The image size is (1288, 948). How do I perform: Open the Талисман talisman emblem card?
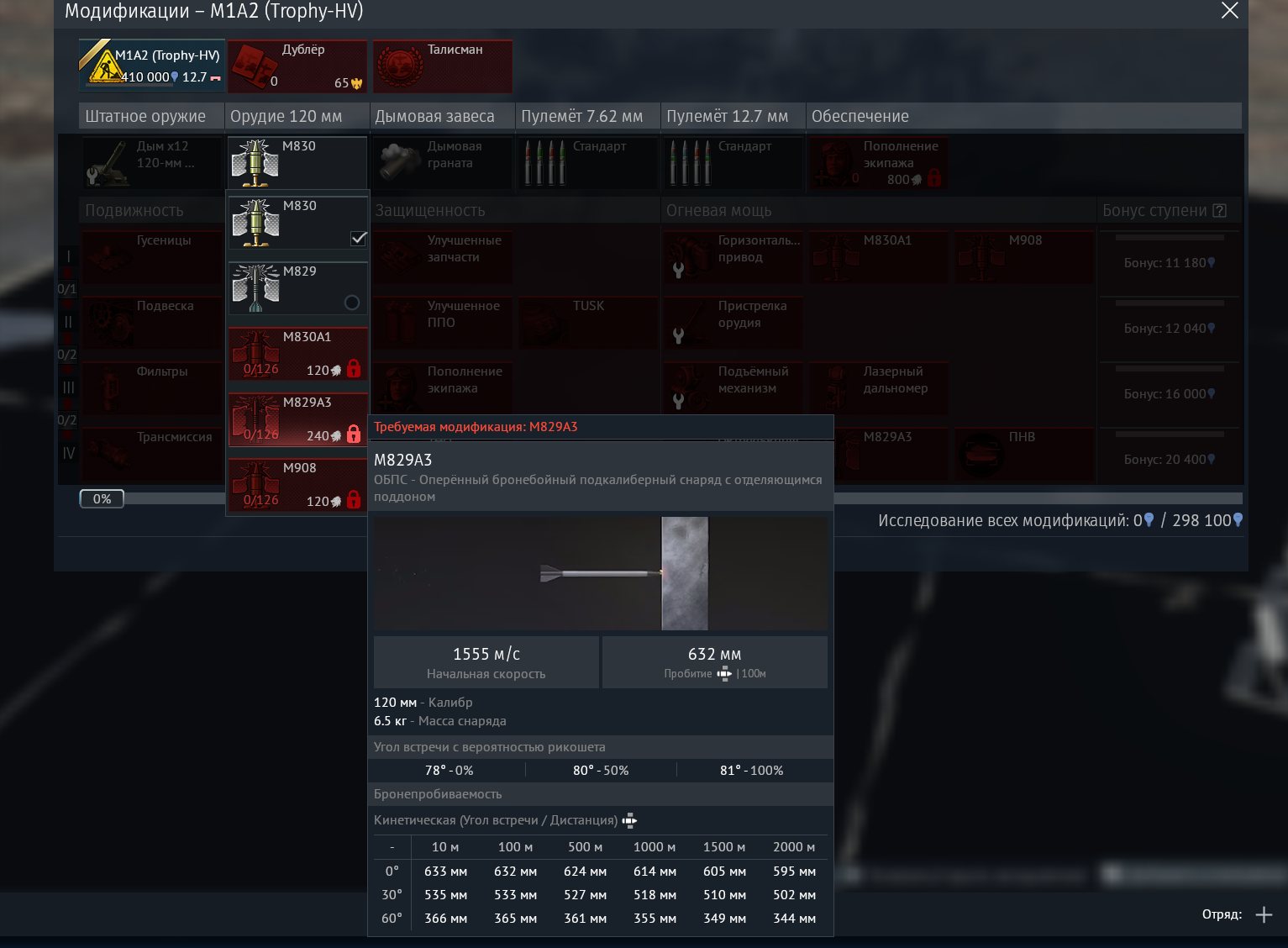pyautogui.click(x=443, y=66)
